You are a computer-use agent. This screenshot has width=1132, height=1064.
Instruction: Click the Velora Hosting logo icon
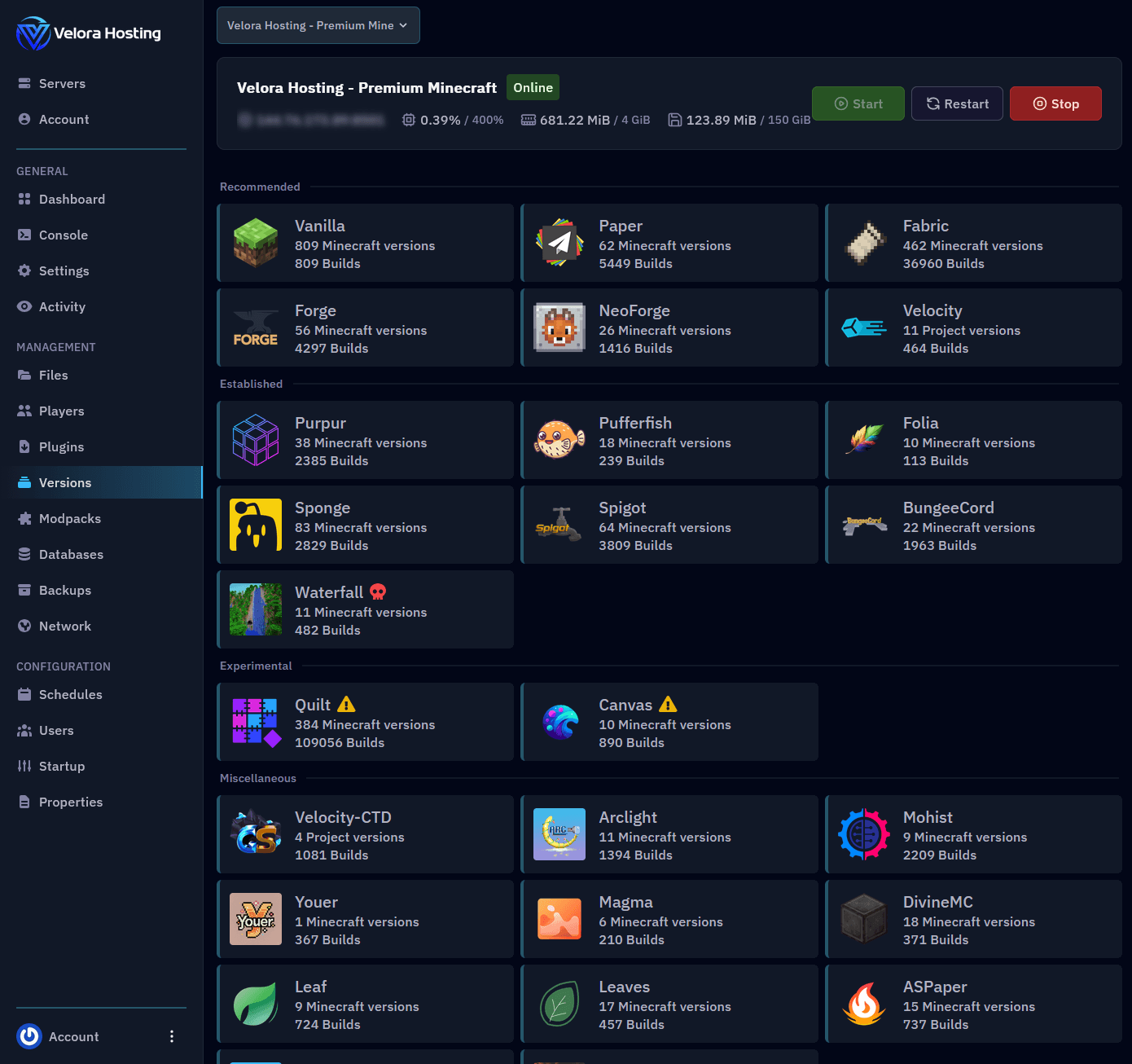pyautogui.click(x=33, y=33)
